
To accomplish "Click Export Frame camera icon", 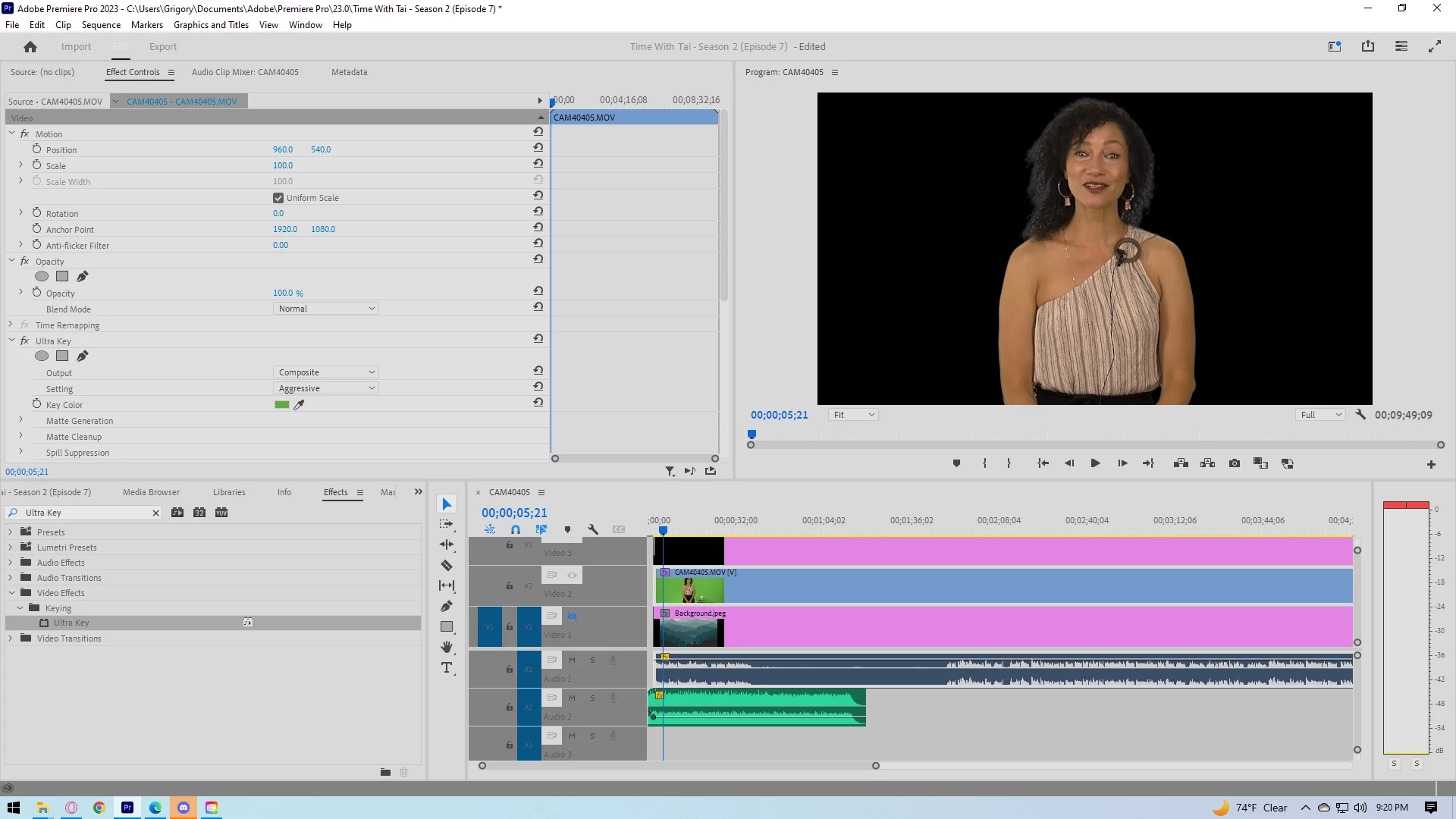I will [x=1235, y=463].
